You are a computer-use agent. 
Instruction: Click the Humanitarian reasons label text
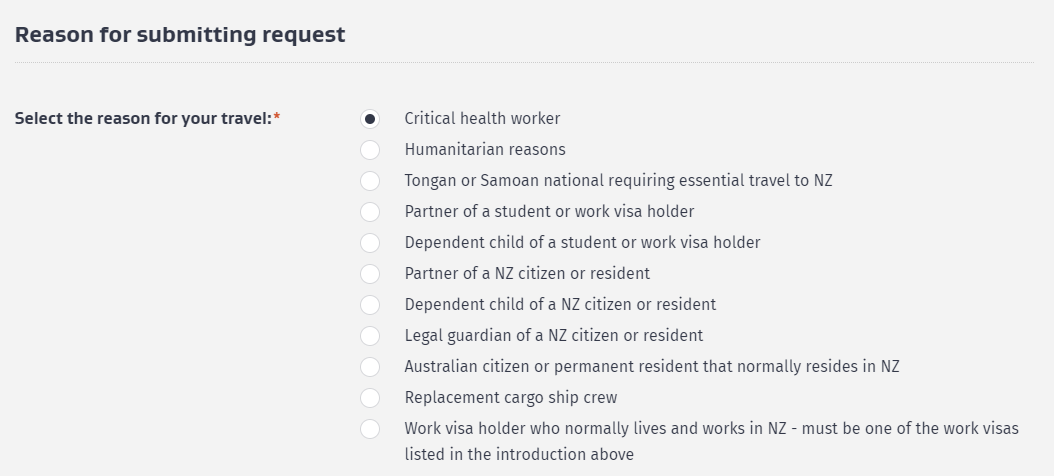click(x=485, y=150)
